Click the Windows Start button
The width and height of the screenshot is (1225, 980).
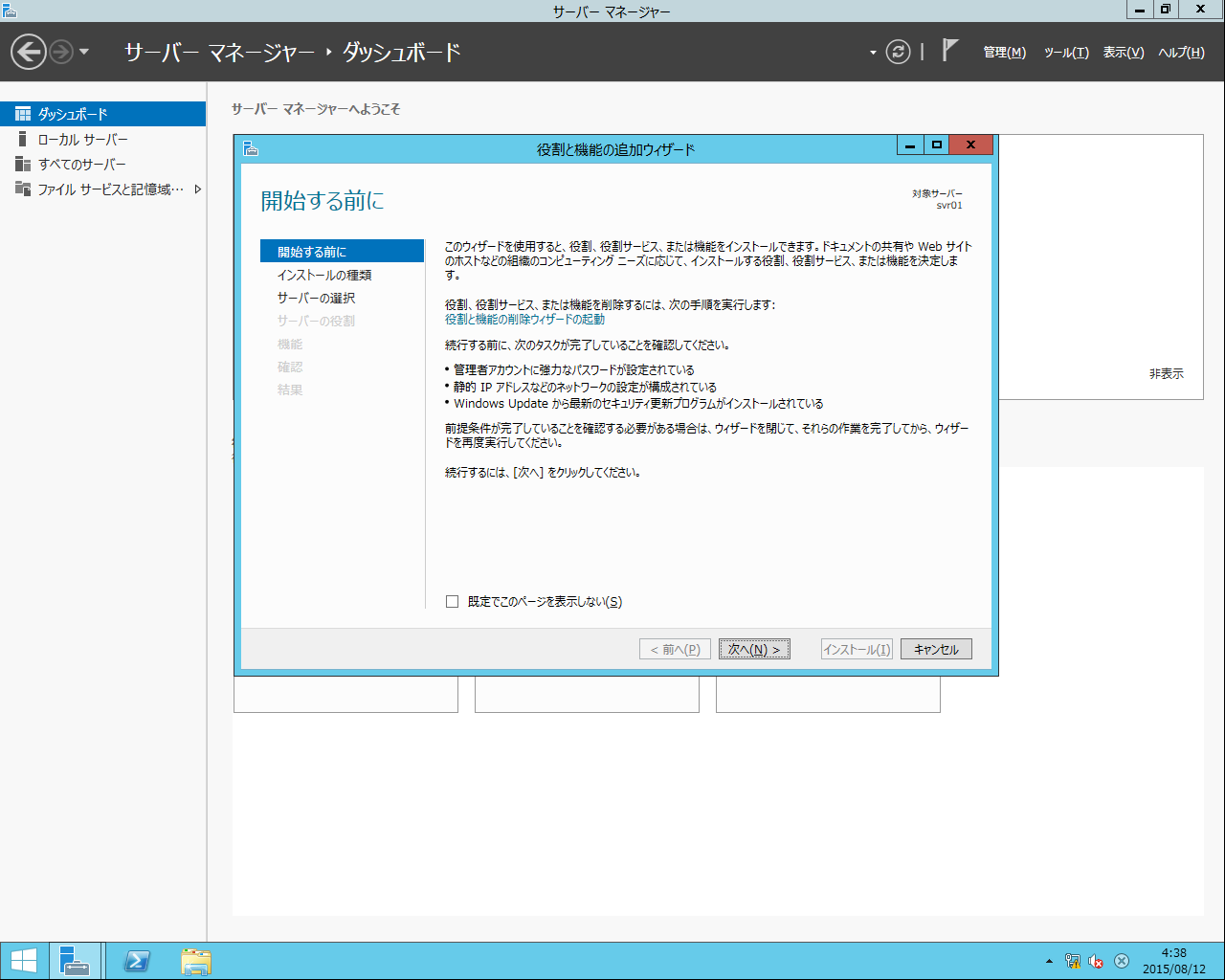coord(23,961)
